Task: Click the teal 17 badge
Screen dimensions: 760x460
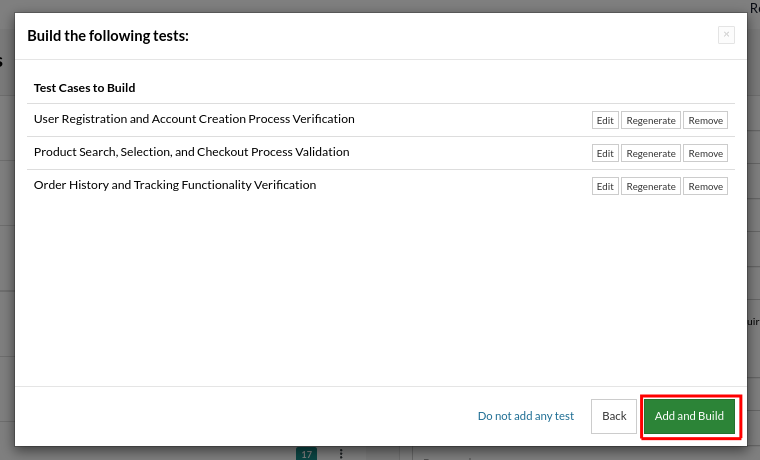Action: [x=307, y=454]
